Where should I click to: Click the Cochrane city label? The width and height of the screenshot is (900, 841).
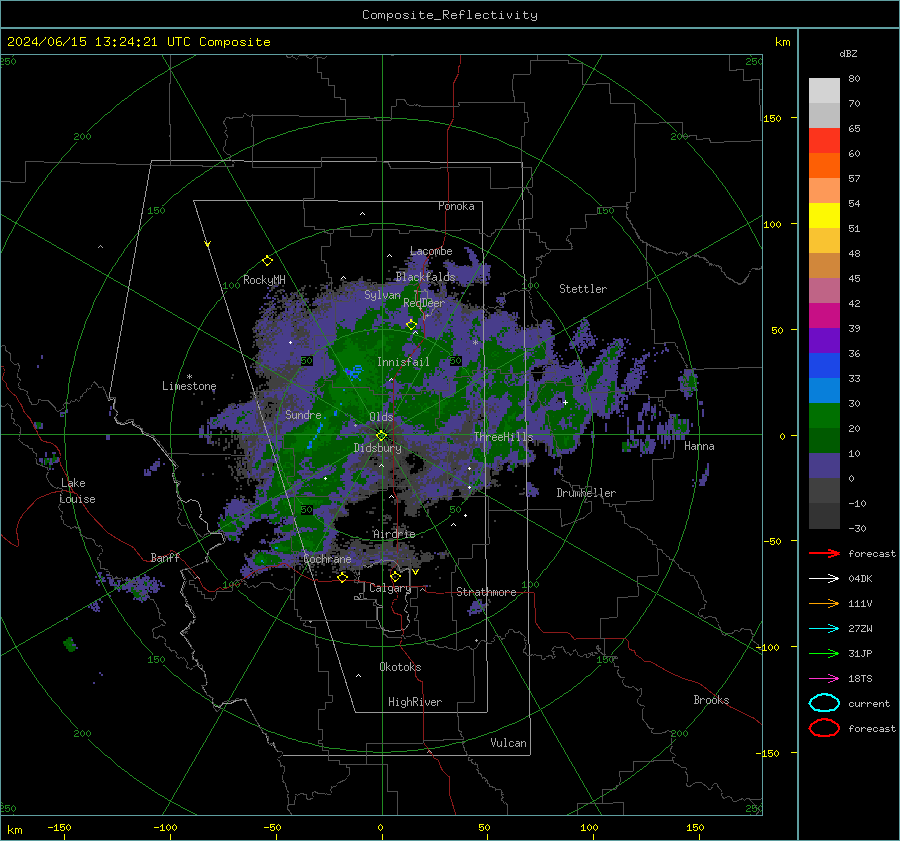327,559
